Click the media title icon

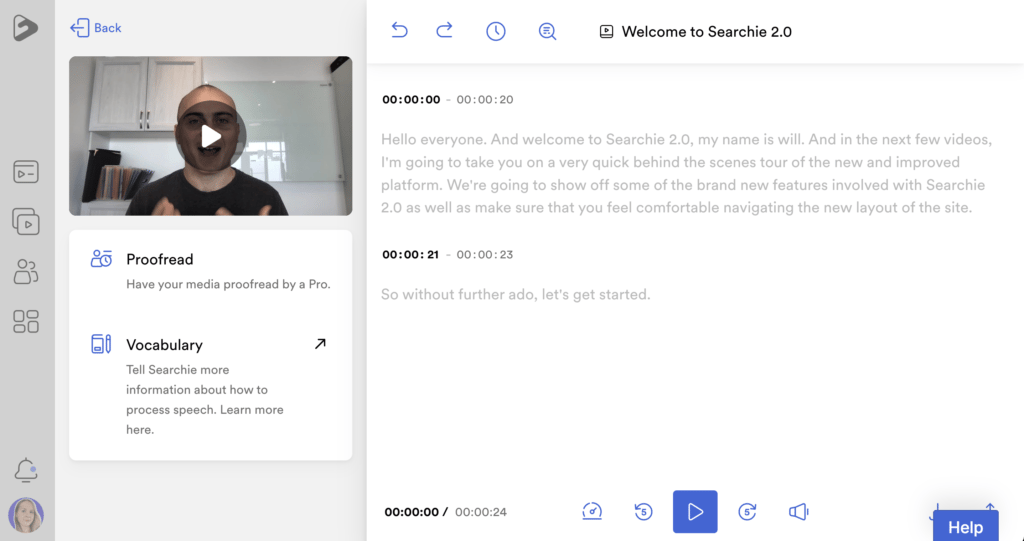click(606, 31)
